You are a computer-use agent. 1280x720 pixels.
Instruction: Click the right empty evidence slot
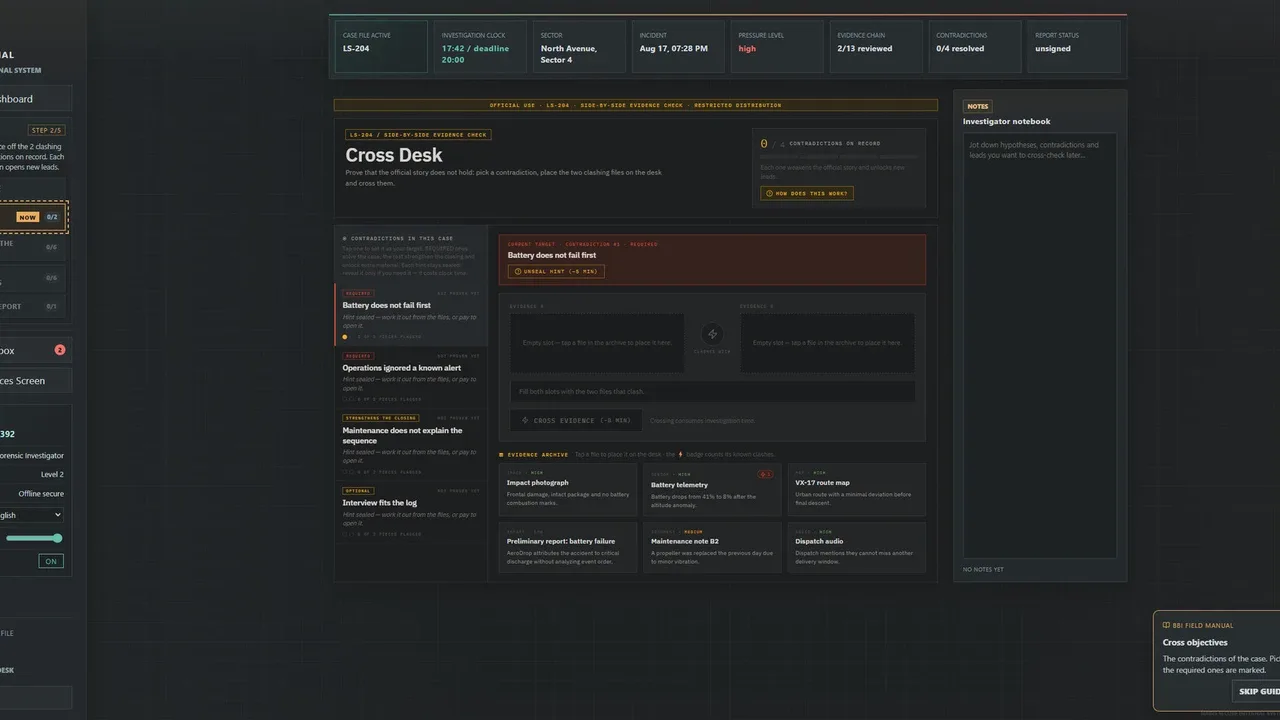point(827,343)
